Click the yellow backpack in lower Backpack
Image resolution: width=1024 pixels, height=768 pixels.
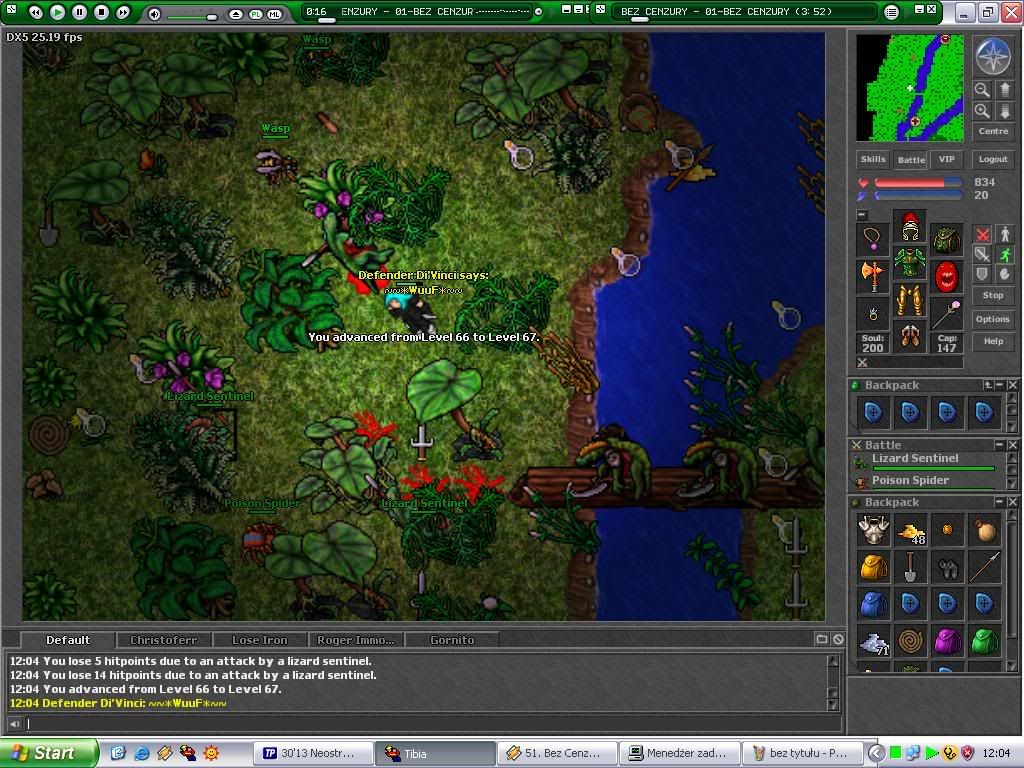tap(873, 567)
